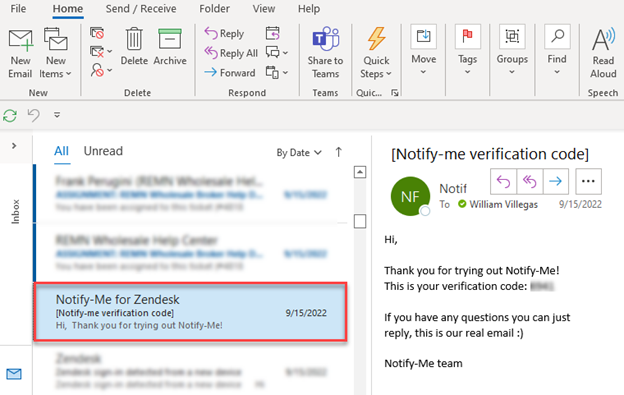Create a New Email

tap(20, 54)
